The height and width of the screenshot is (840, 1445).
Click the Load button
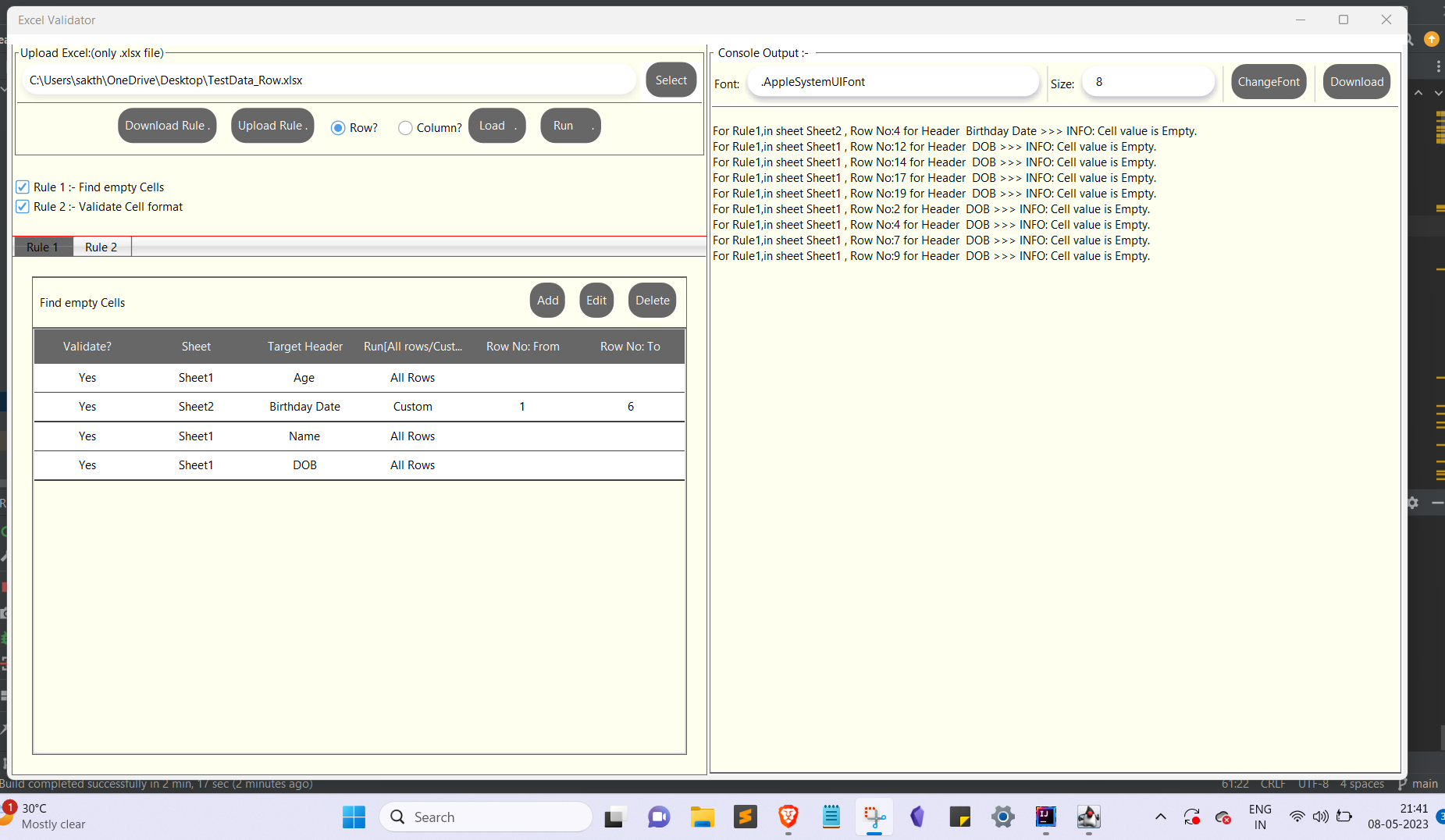[x=496, y=126]
